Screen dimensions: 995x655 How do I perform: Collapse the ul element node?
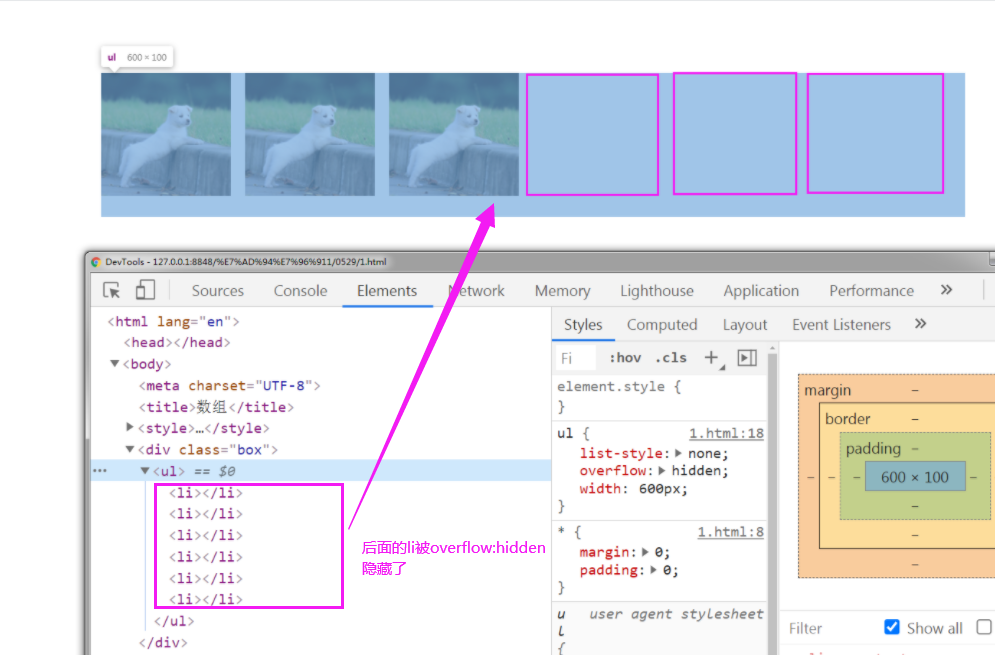tap(145, 471)
